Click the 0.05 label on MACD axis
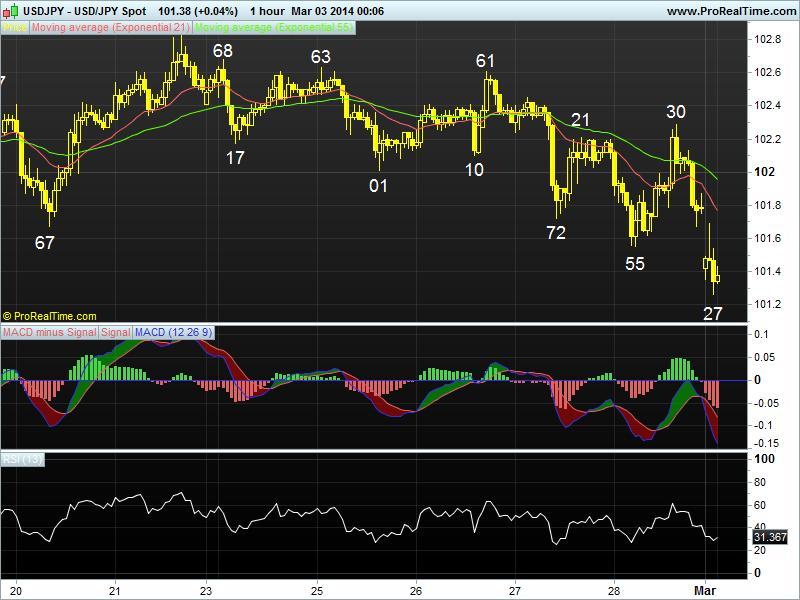This screenshot has width=800, height=600. point(764,357)
